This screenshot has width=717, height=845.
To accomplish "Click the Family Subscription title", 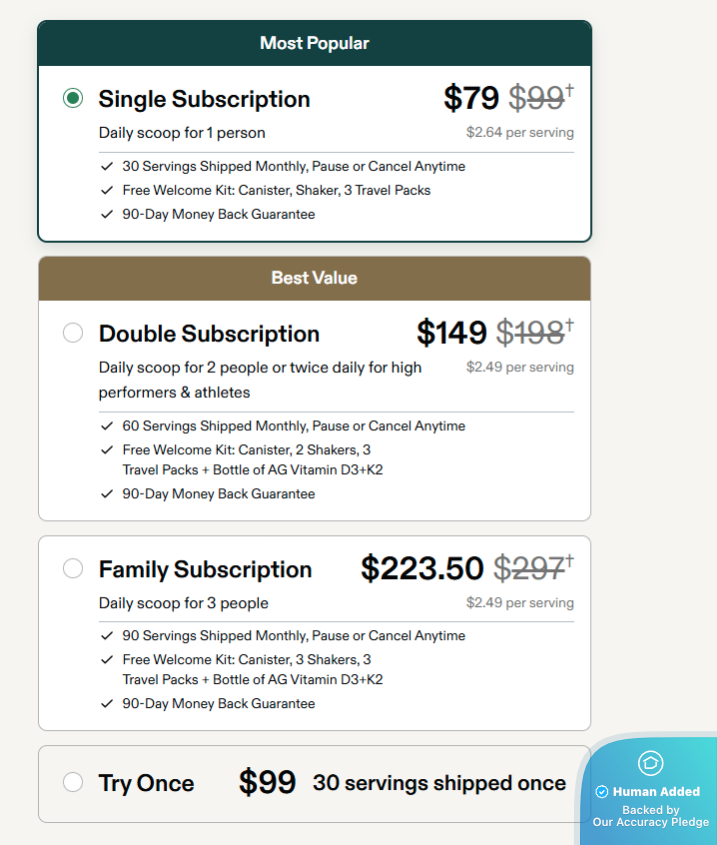I will [x=205, y=570].
